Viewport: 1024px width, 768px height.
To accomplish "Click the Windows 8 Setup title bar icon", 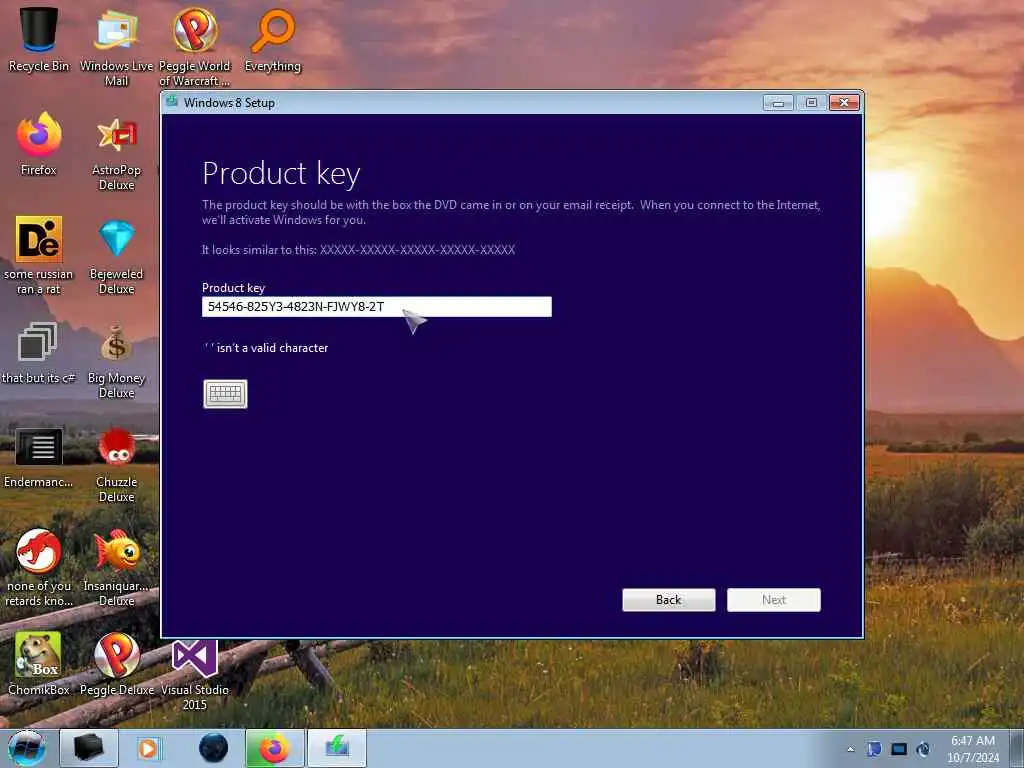I will click(172, 102).
